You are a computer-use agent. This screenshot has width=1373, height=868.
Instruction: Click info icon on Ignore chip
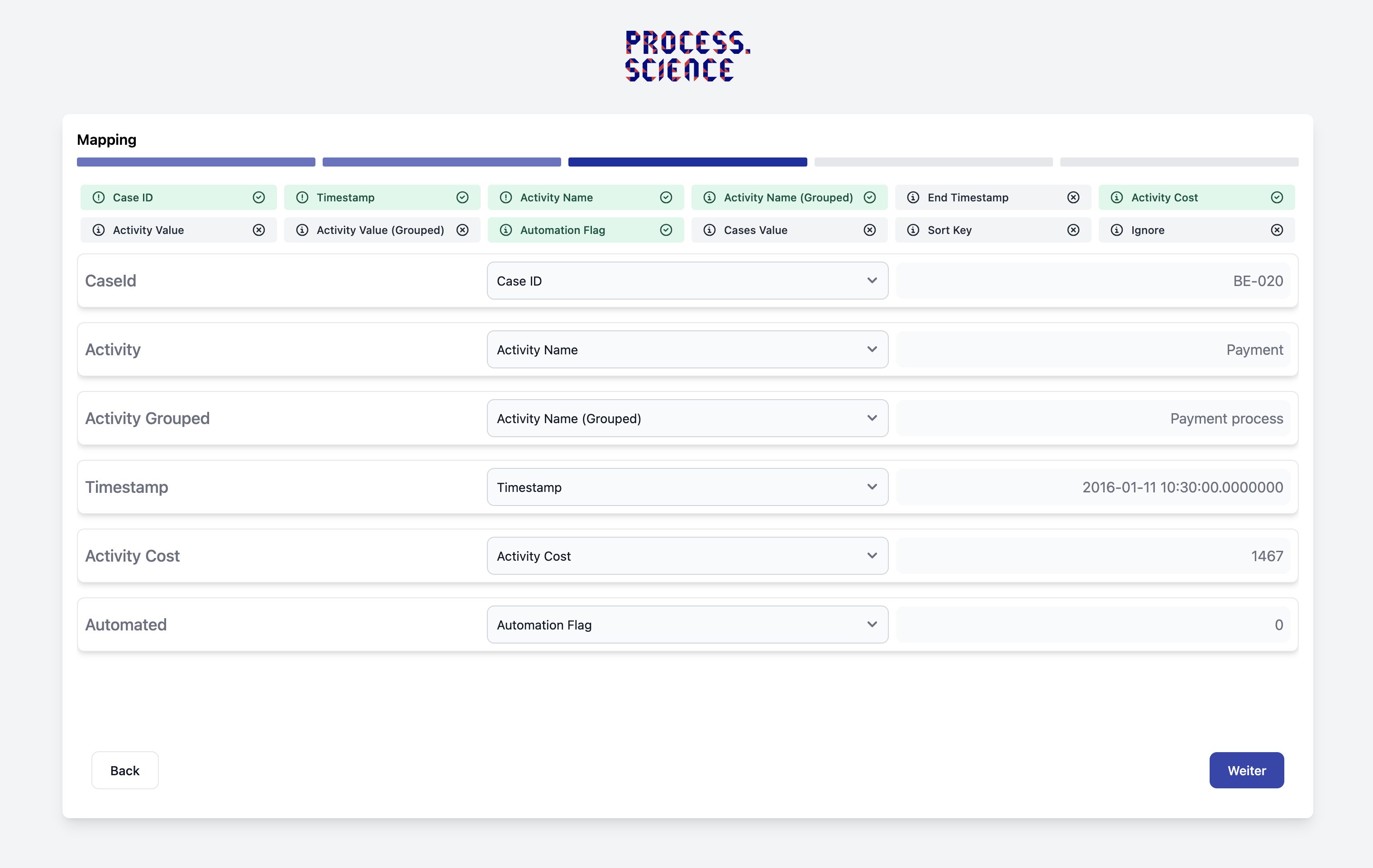[1116, 230]
